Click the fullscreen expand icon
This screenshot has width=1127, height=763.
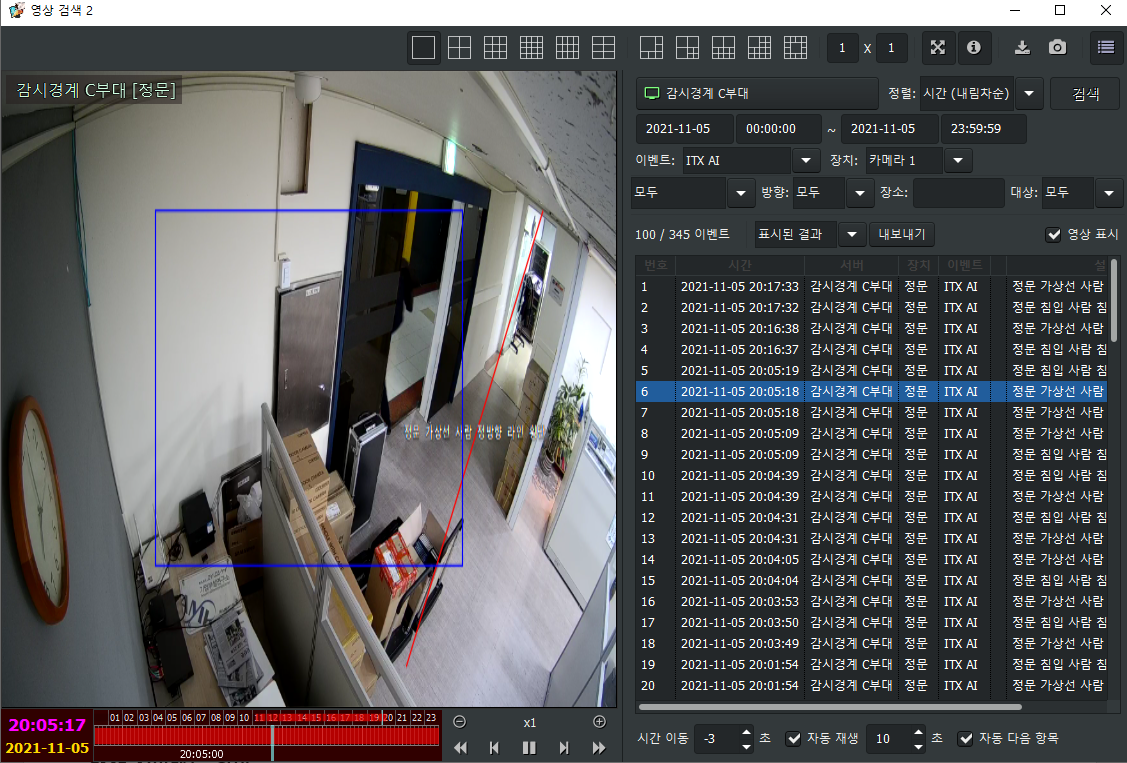point(938,48)
